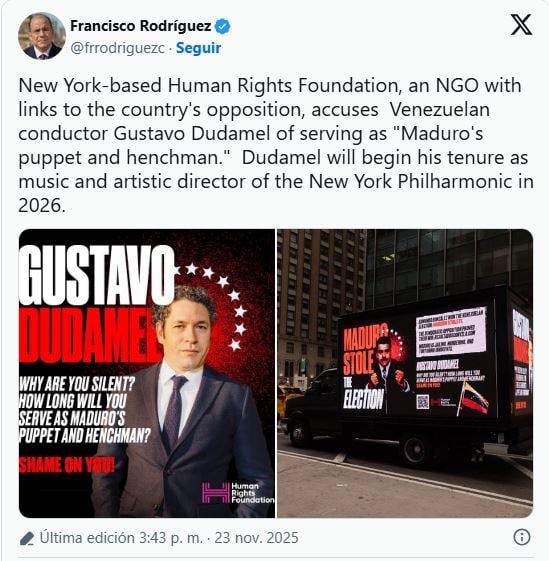Click the blue verified badge
The height and width of the screenshot is (561, 549).
223,26
